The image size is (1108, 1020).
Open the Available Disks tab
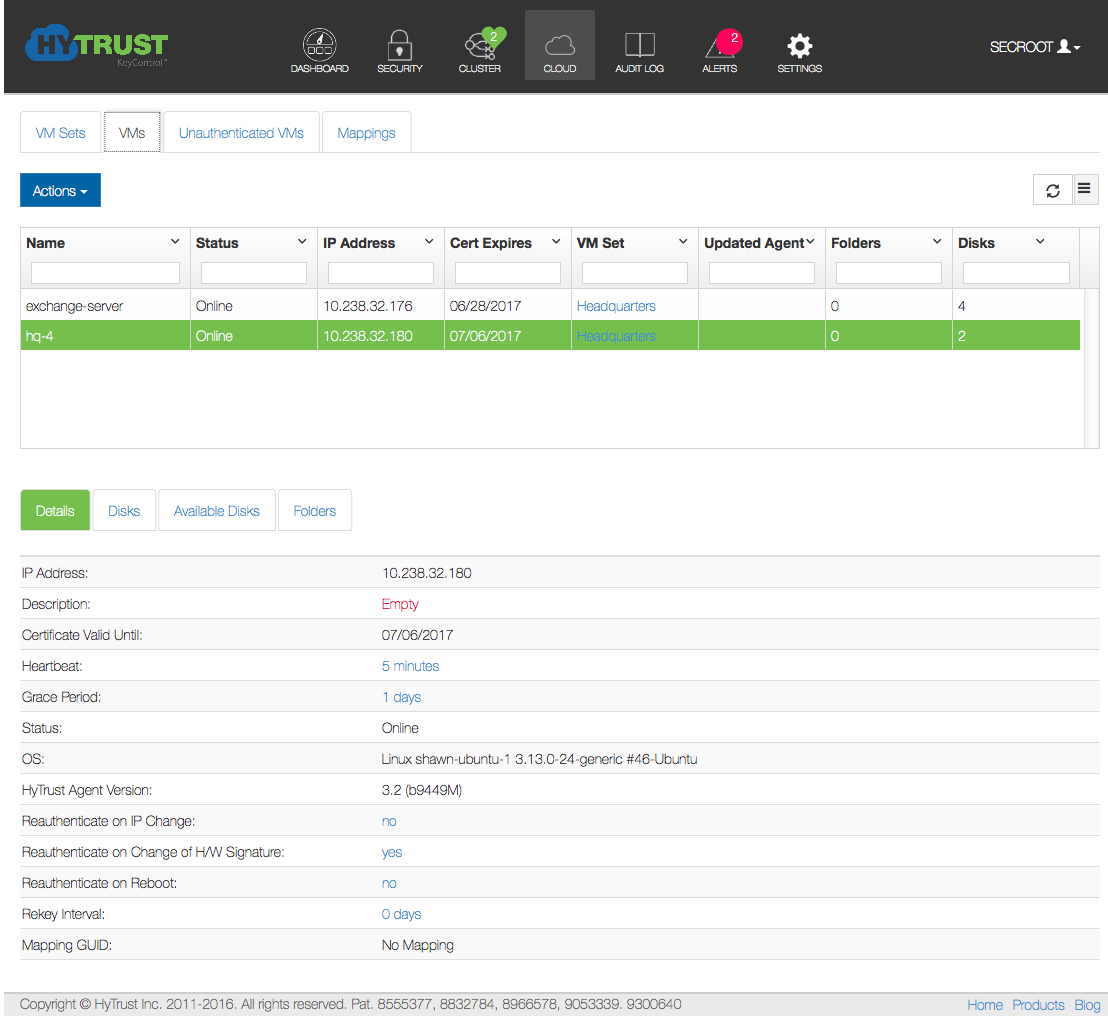tap(216, 511)
